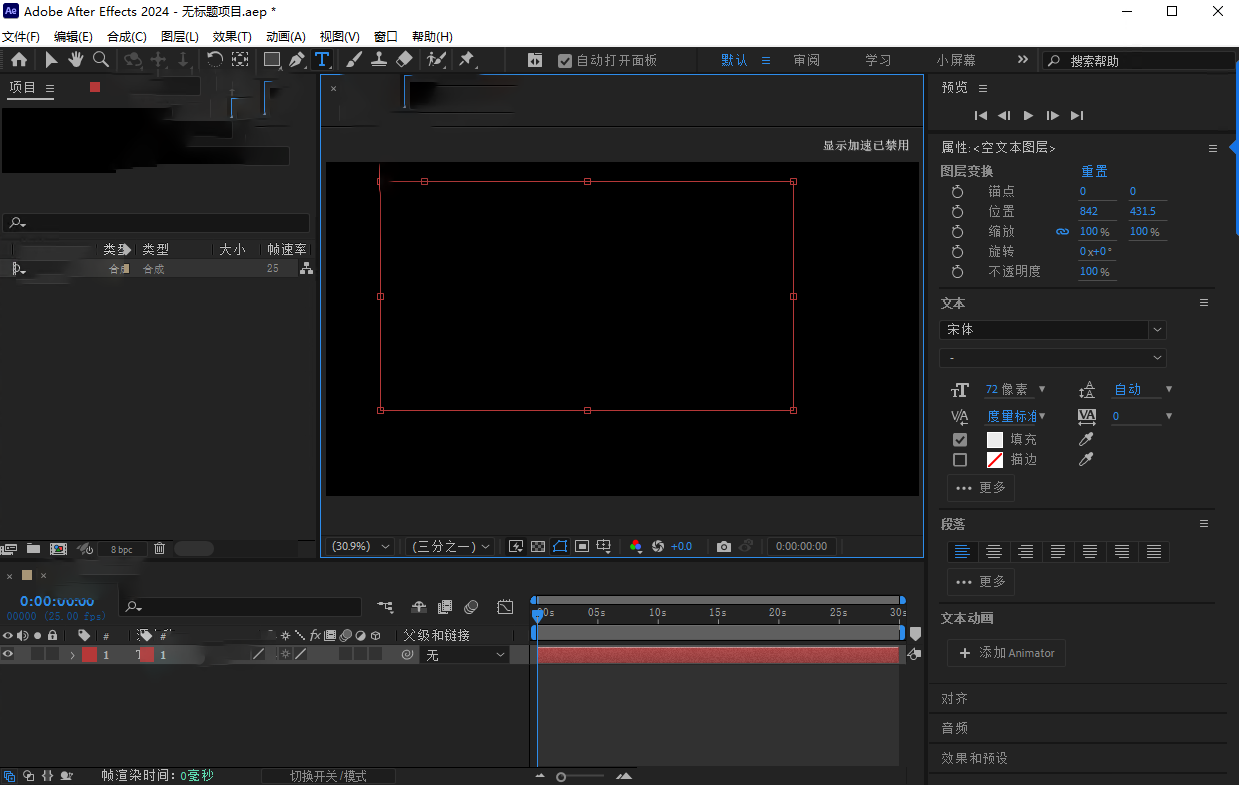The width and height of the screenshot is (1239, 785).
Task: Click 更多 button in the text section
Action: [981, 488]
